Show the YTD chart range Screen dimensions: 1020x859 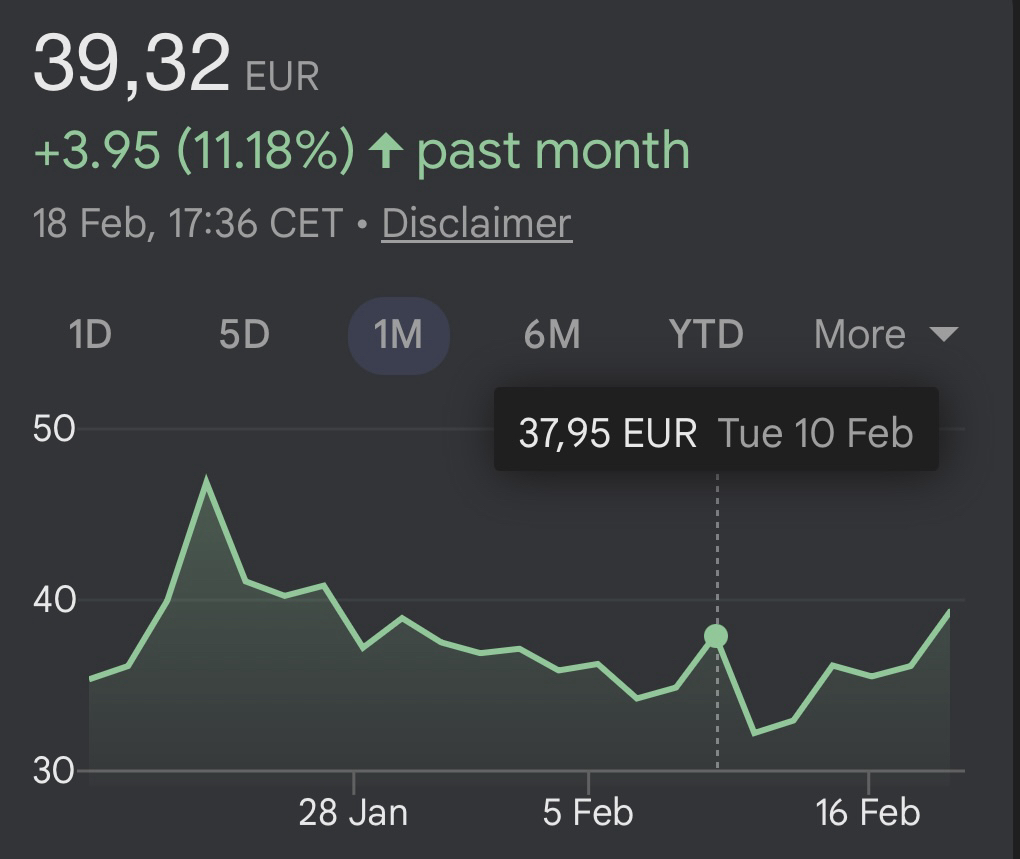706,335
